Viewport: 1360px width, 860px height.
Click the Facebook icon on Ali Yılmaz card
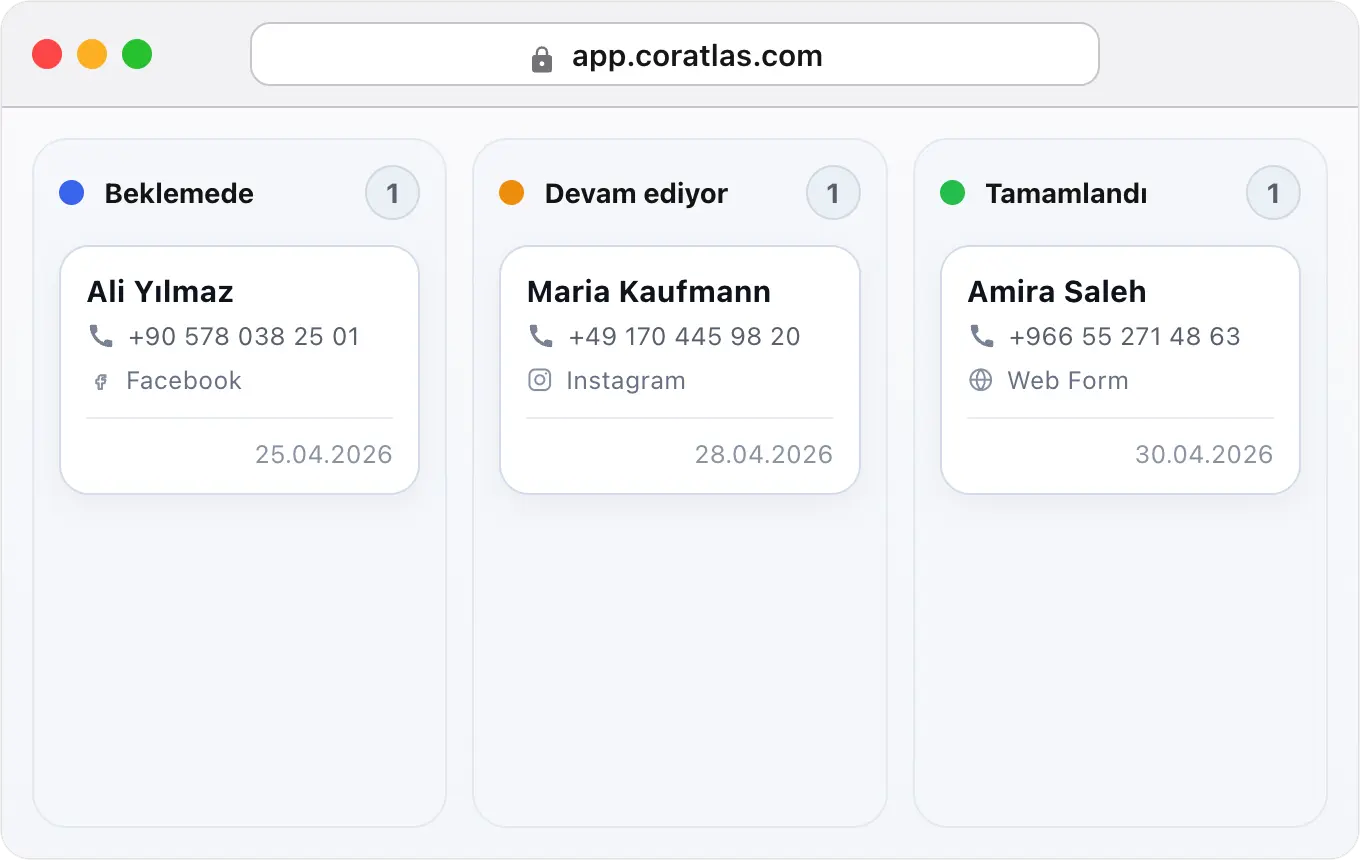[x=100, y=381]
